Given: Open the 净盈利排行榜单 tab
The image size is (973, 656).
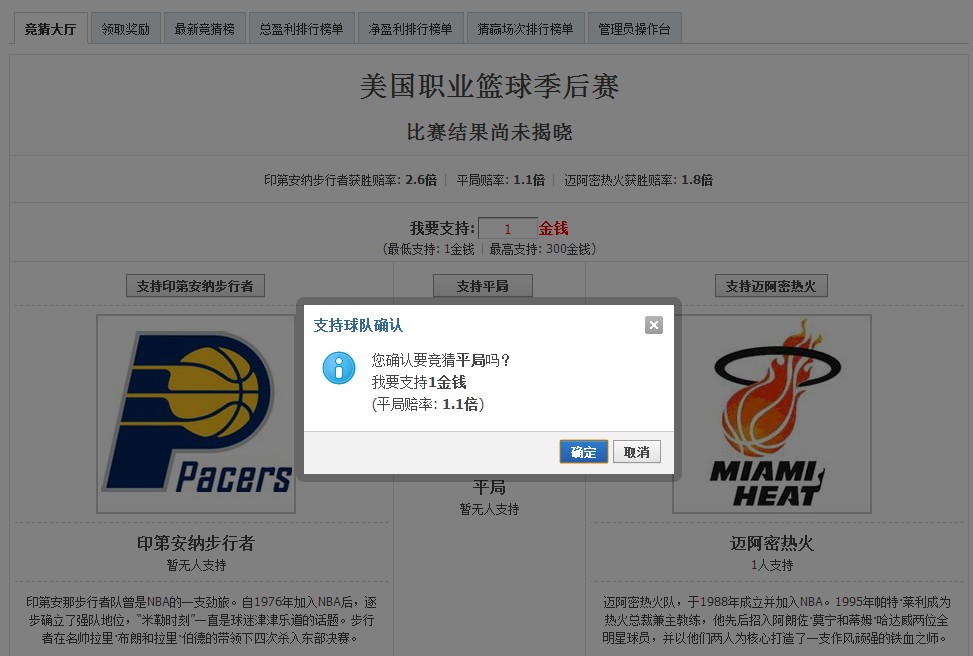Looking at the screenshot, I should 410,28.
